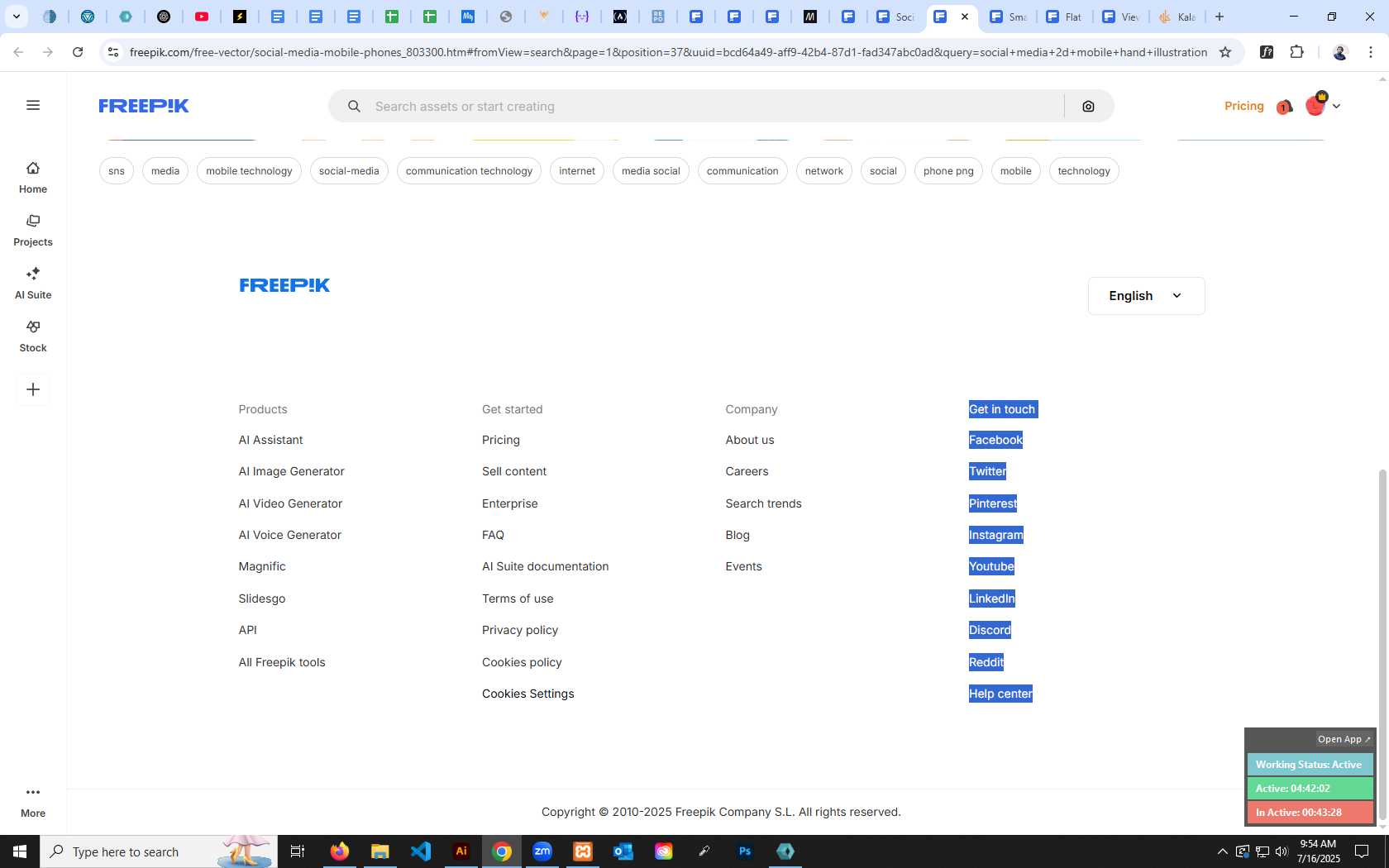This screenshot has width=1389, height=868.
Task: Open the Chrome extensions puzzle icon
Action: click(x=1296, y=52)
